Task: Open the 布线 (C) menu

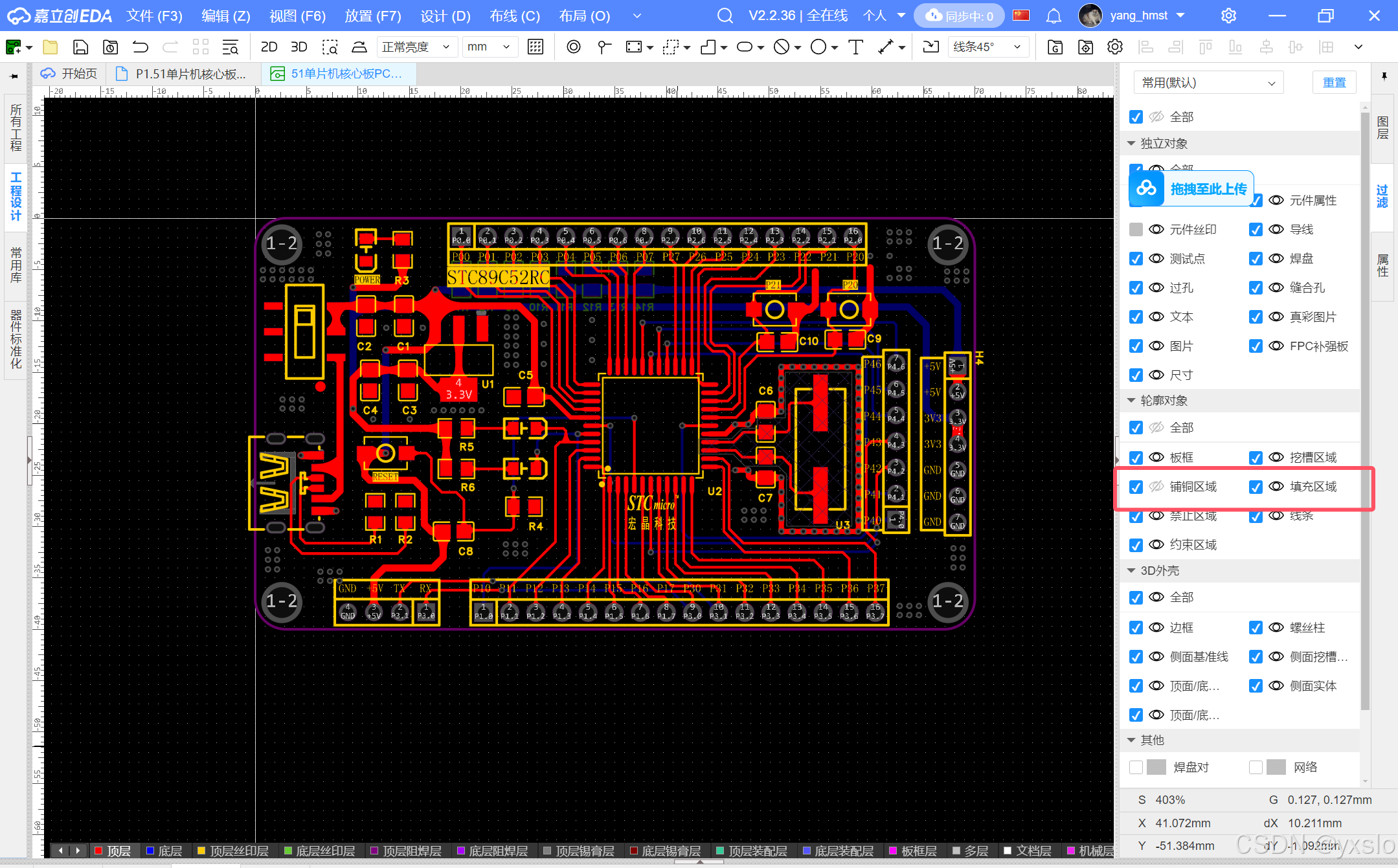Action: click(514, 16)
